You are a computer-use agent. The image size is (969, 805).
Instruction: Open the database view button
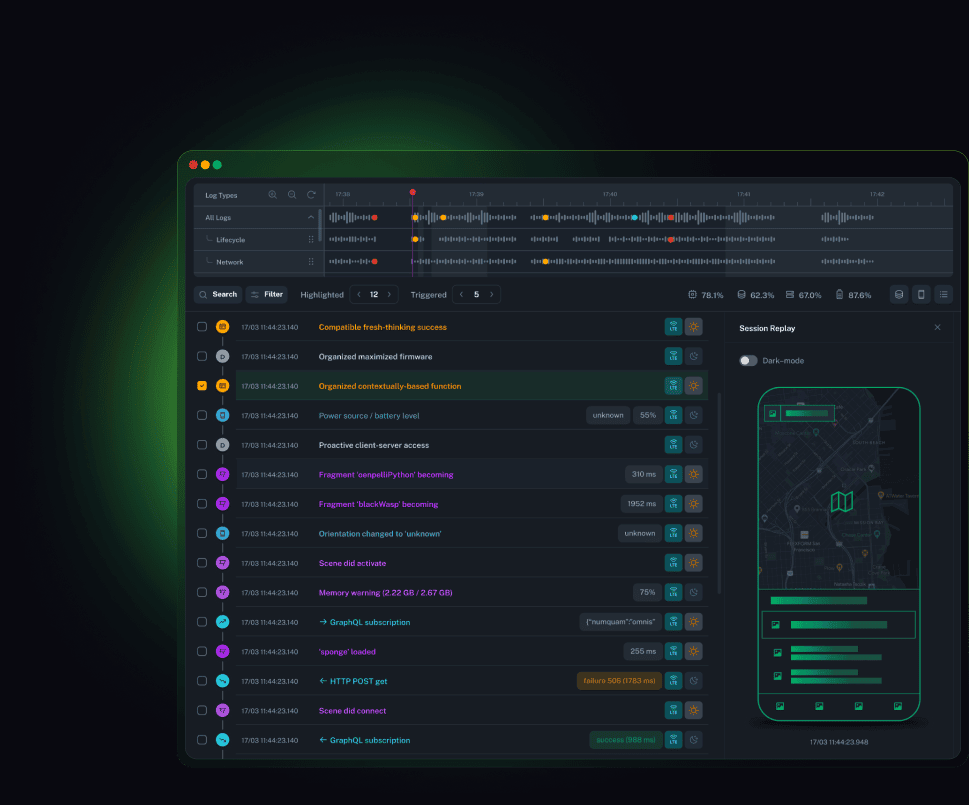pyautogui.click(x=899, y=295)
